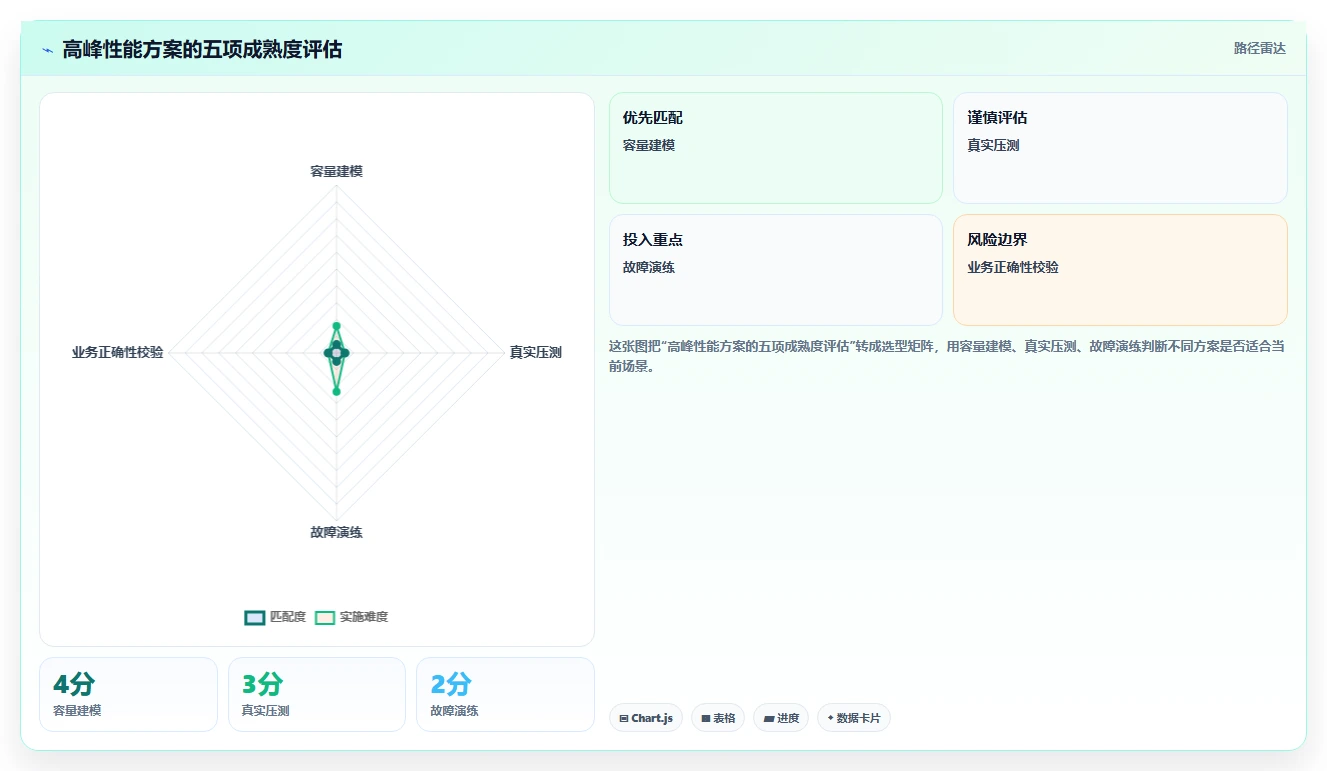Click the 数据卡片 tag

point(853,718)
